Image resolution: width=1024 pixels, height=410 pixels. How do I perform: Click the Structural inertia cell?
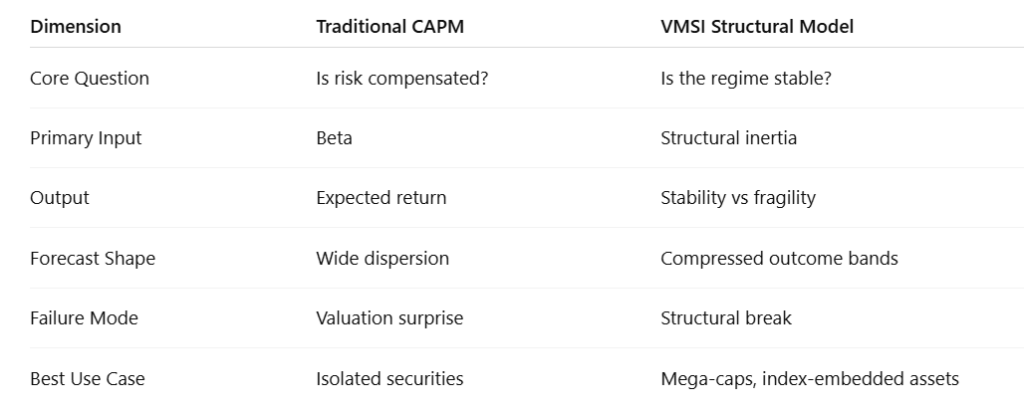pyautogui.click(x=728, y=138)
